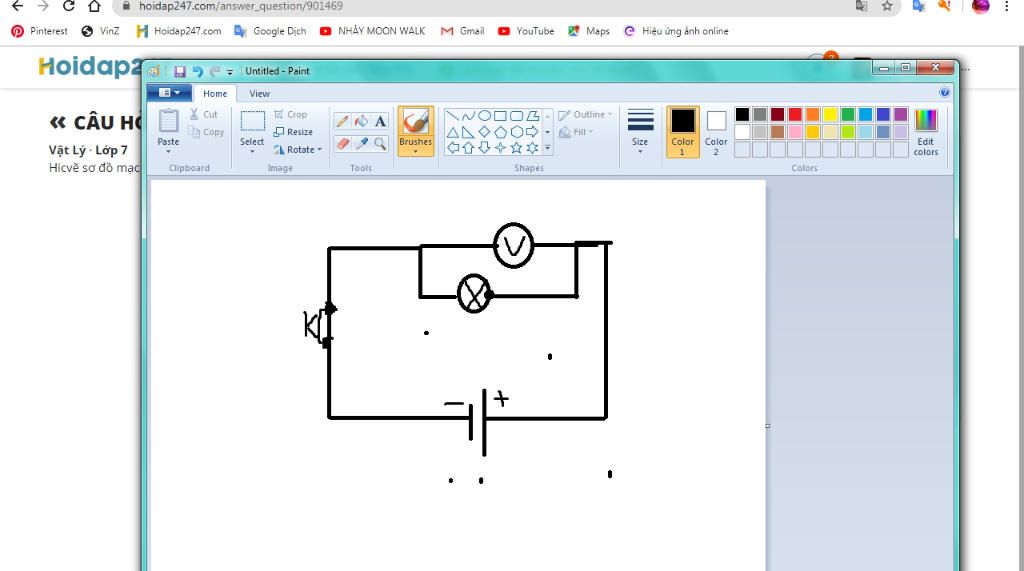
Task: Expand the Customize Quick Access Toolbar arrow
Action: 230,72
